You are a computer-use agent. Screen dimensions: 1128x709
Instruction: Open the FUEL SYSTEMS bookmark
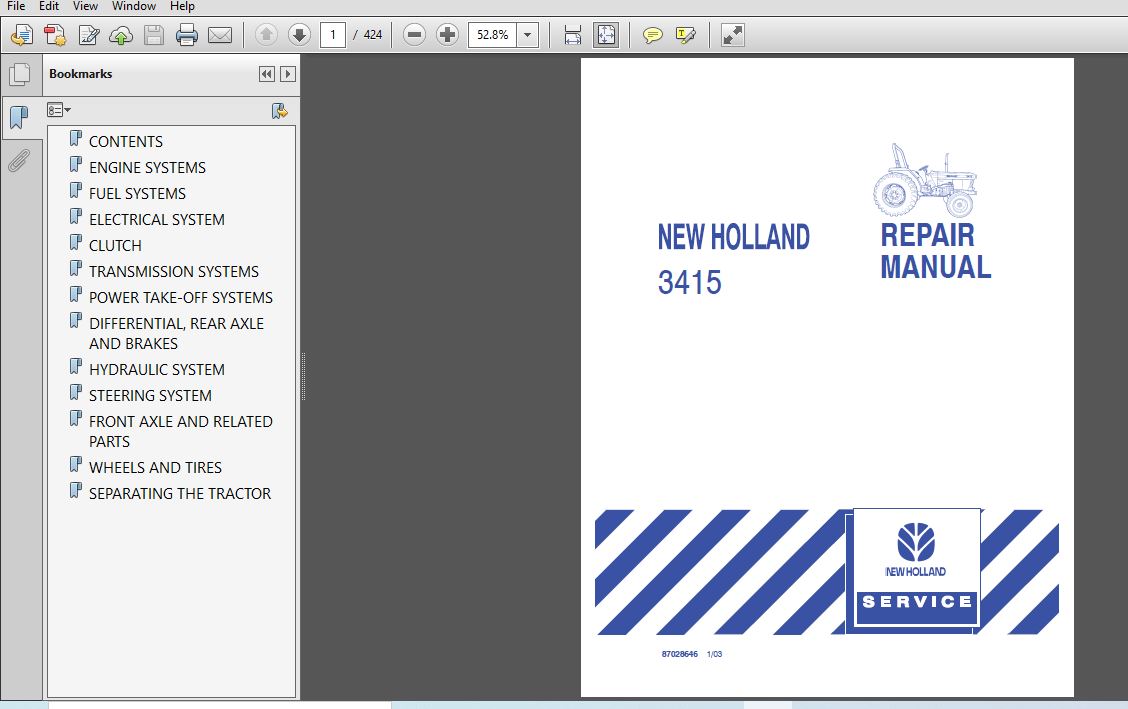coord(137,193)
